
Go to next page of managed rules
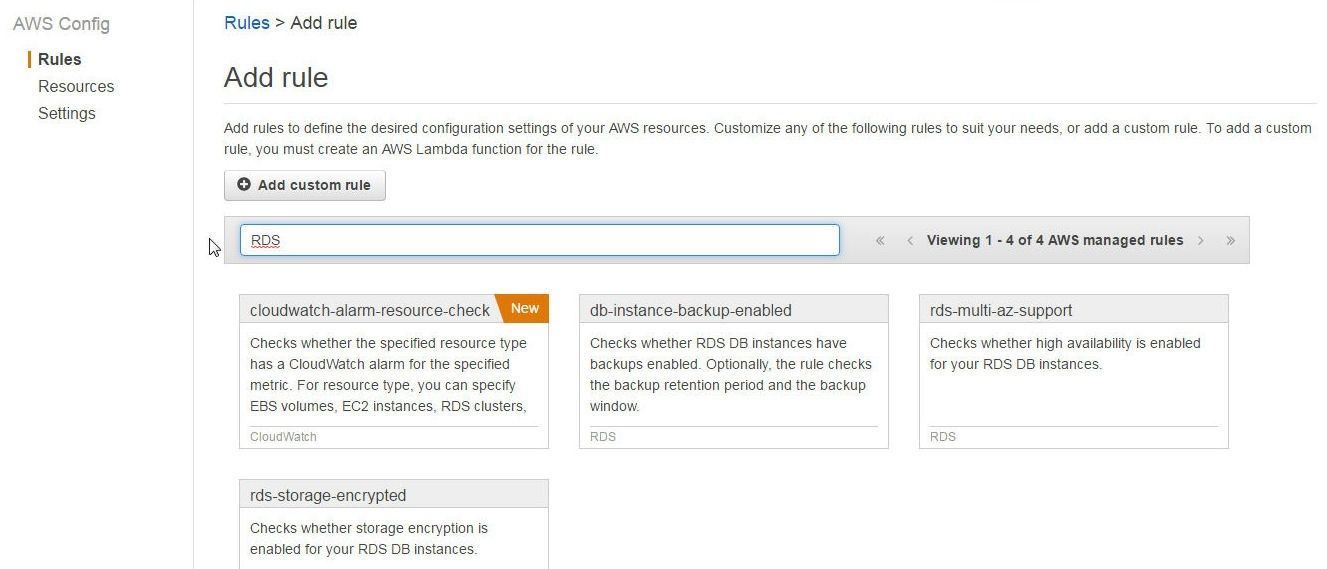tap(1201, 240)
